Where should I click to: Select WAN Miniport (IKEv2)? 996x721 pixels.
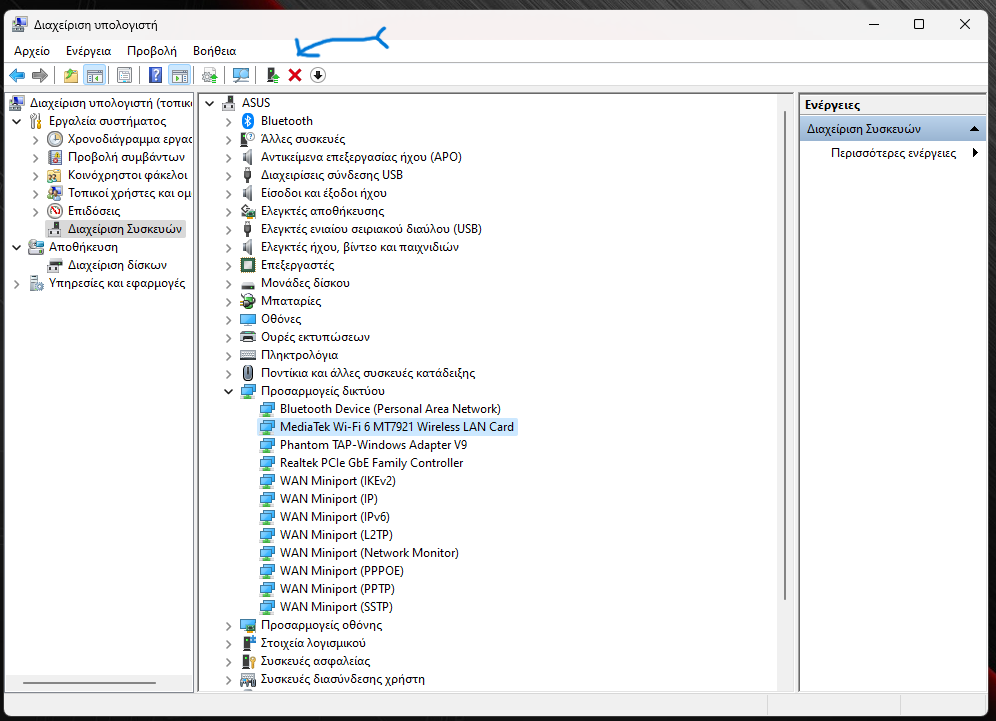point(337,481)
